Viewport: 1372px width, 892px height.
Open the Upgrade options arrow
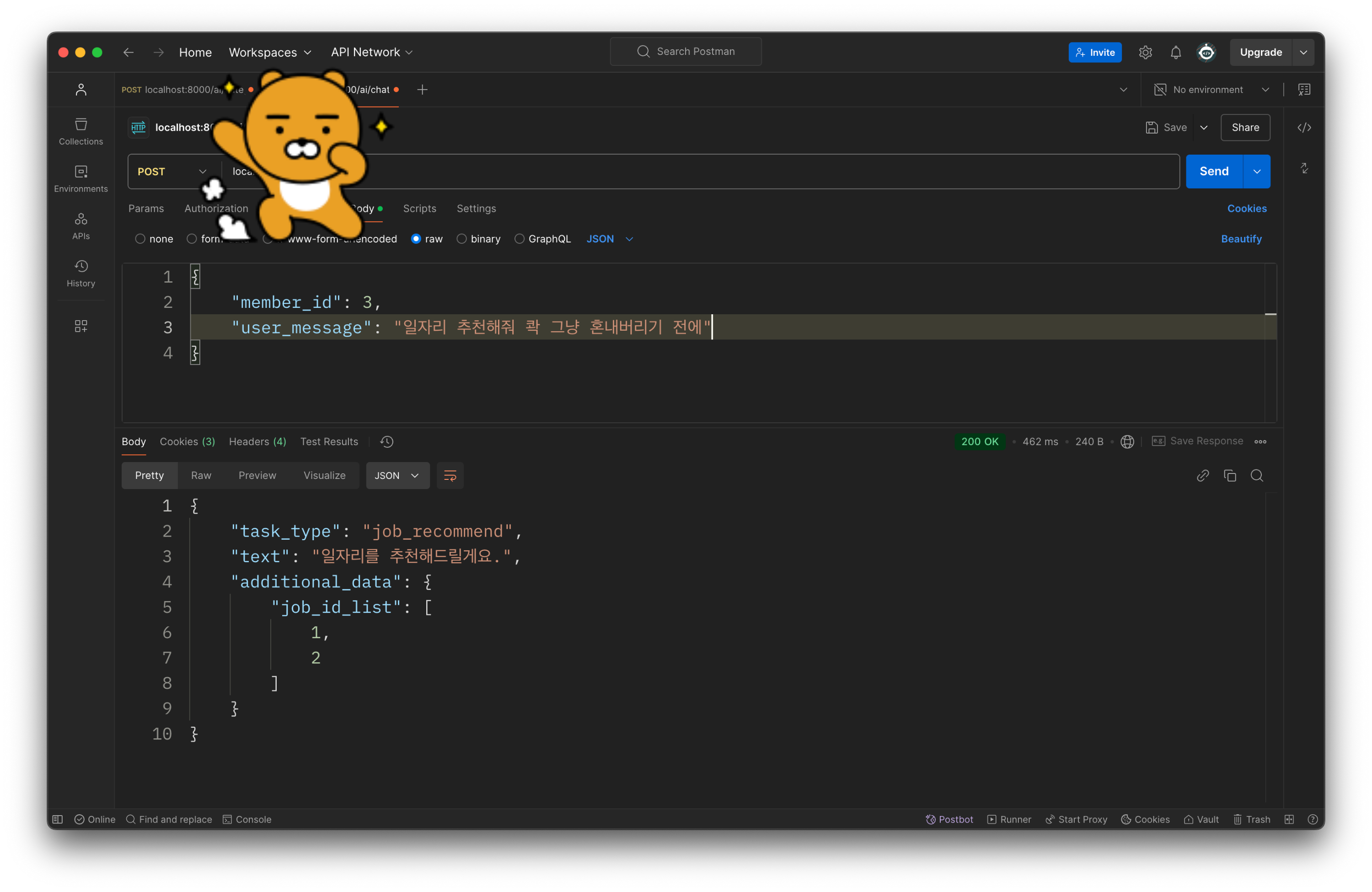[1304, 53]
